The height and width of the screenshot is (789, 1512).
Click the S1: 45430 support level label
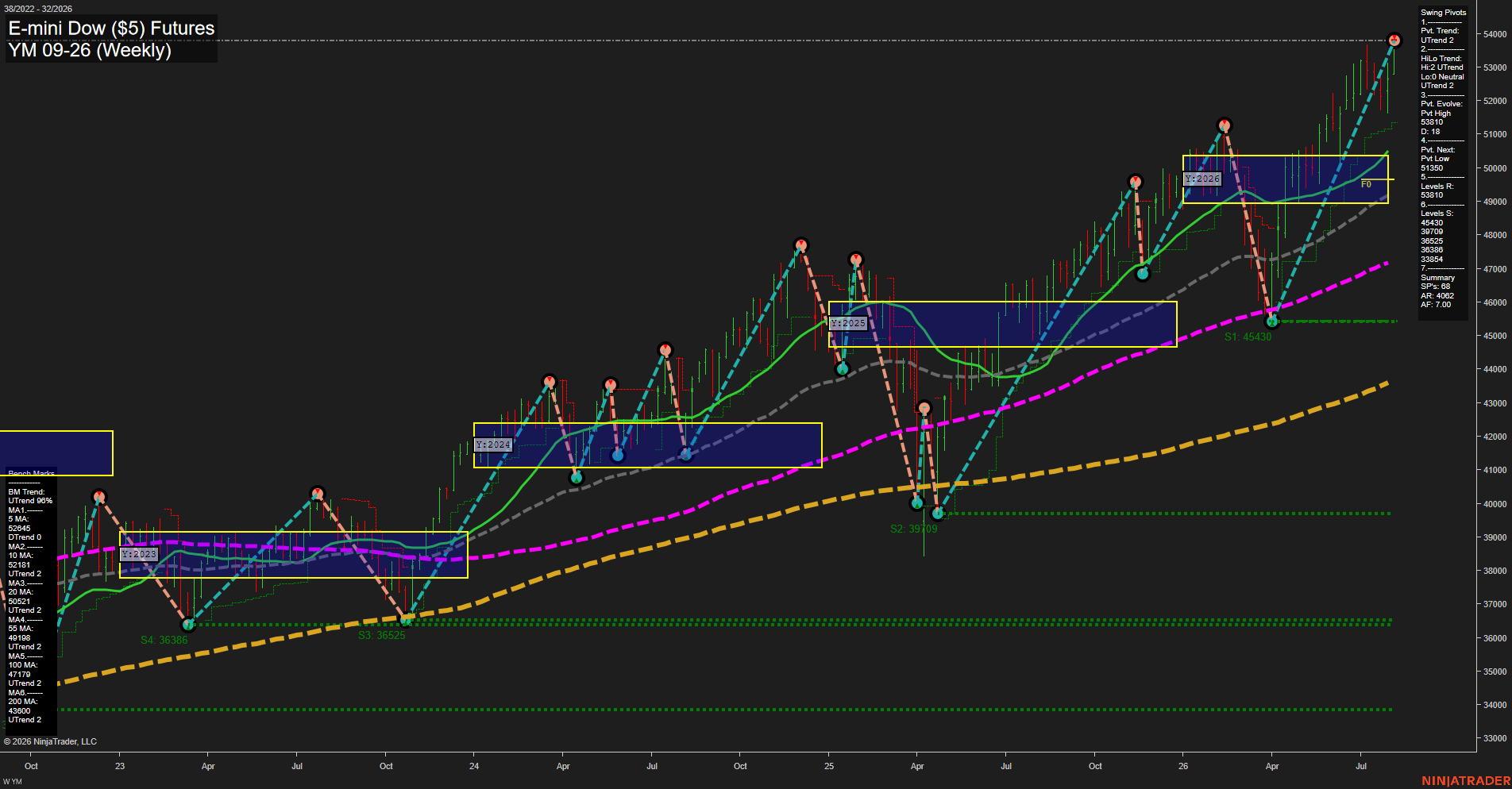[x=1248, y=337]
